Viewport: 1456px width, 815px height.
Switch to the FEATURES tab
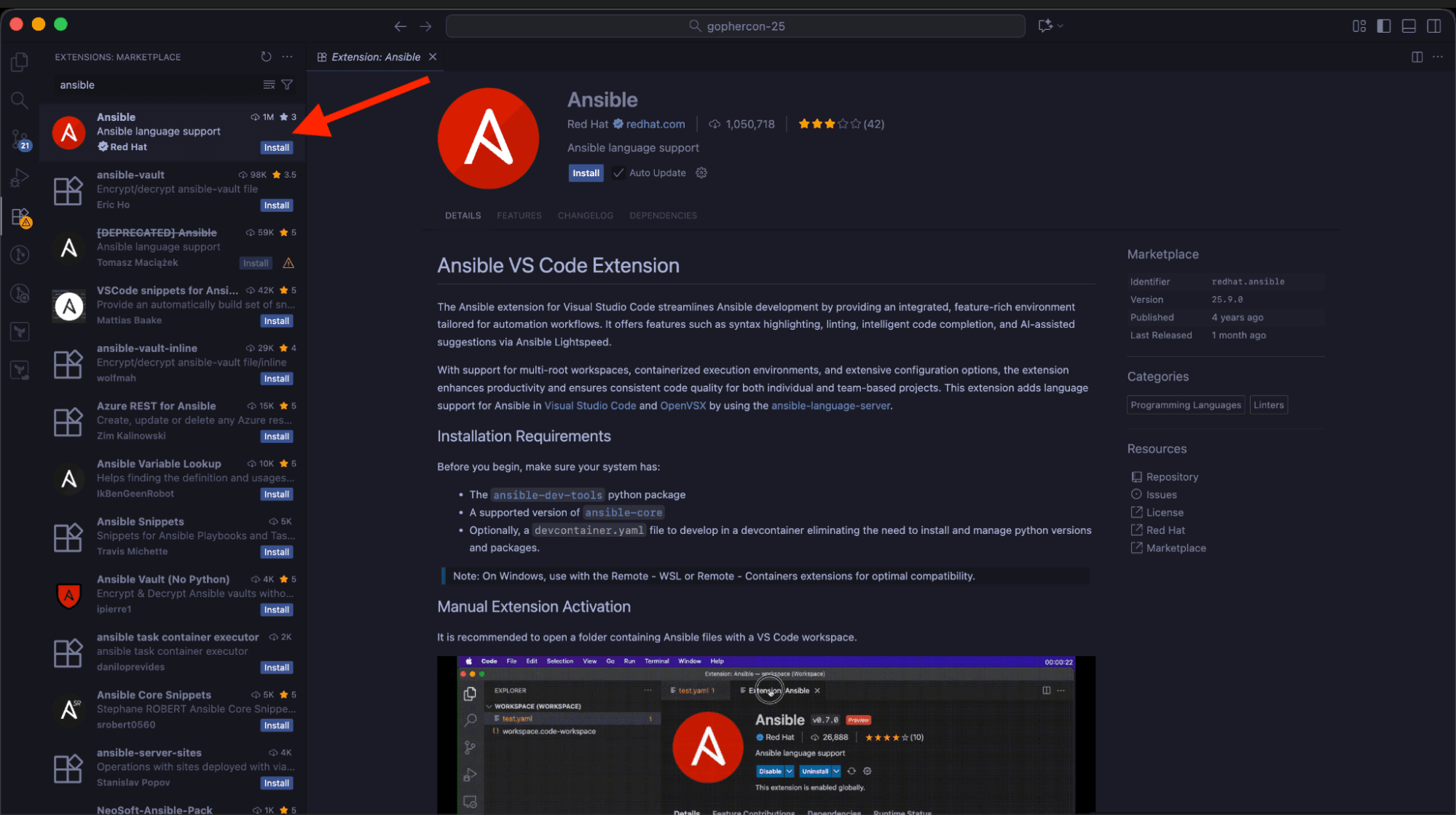(519, 216)
